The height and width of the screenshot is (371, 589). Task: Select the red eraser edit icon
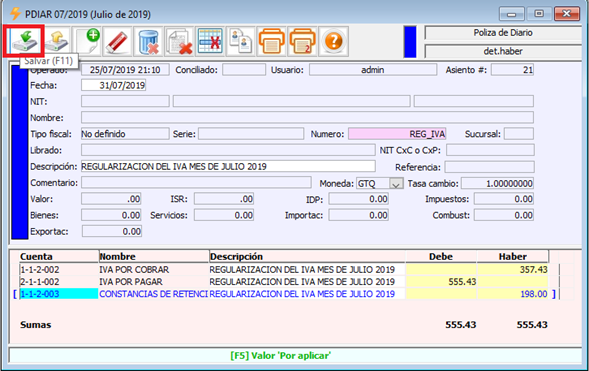[x=117, y=41]
